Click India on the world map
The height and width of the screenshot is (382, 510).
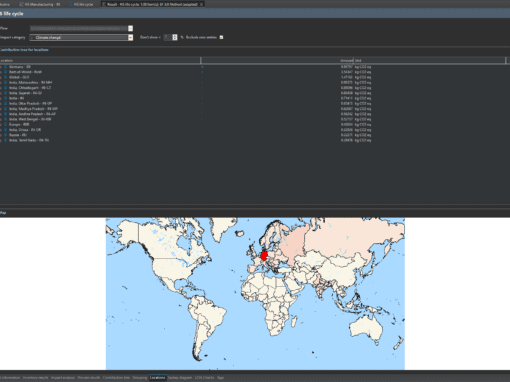point(320,287)
